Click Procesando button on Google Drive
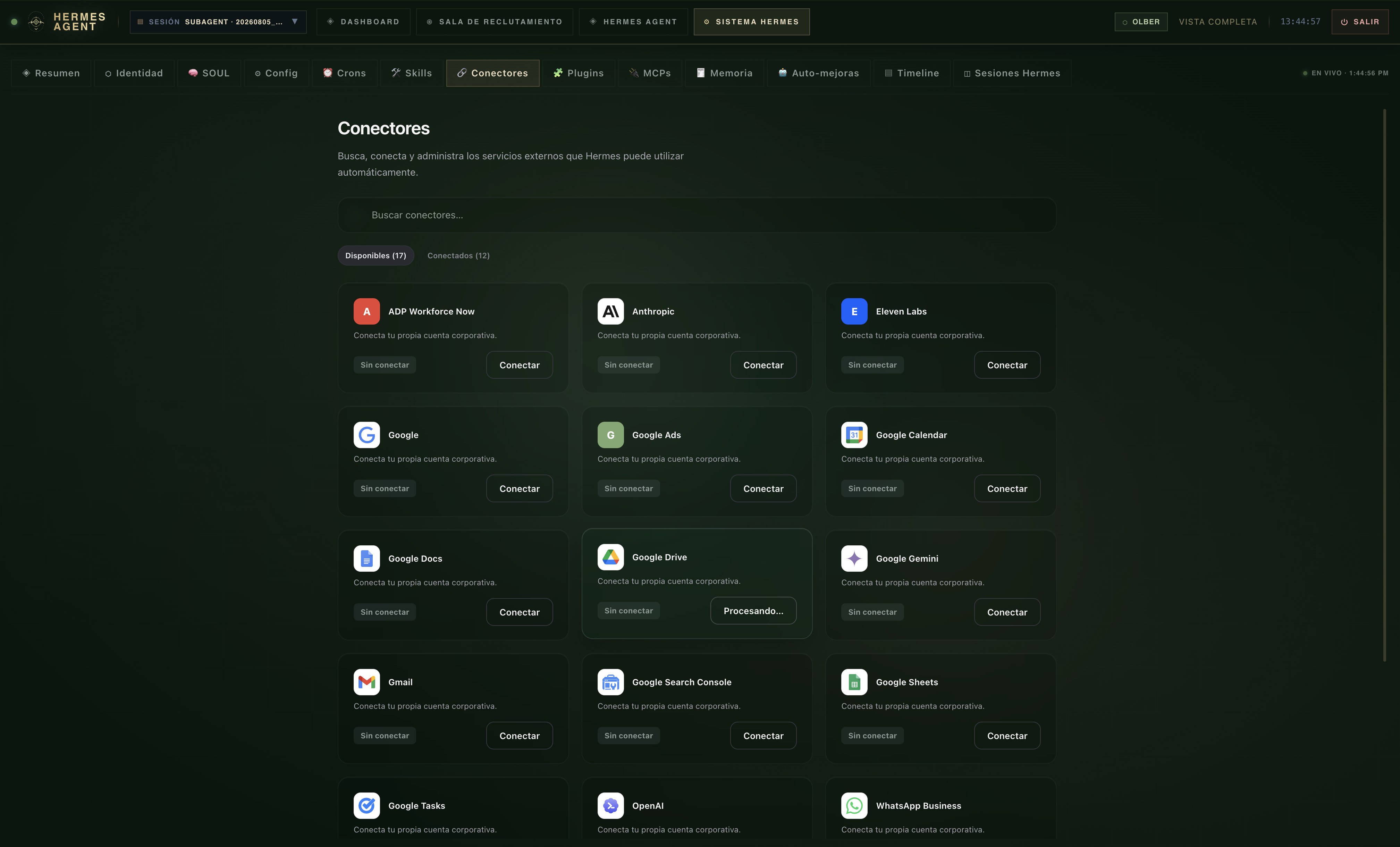The height and width of the screenshot is (847, 1400). click(x=753, y=611)
